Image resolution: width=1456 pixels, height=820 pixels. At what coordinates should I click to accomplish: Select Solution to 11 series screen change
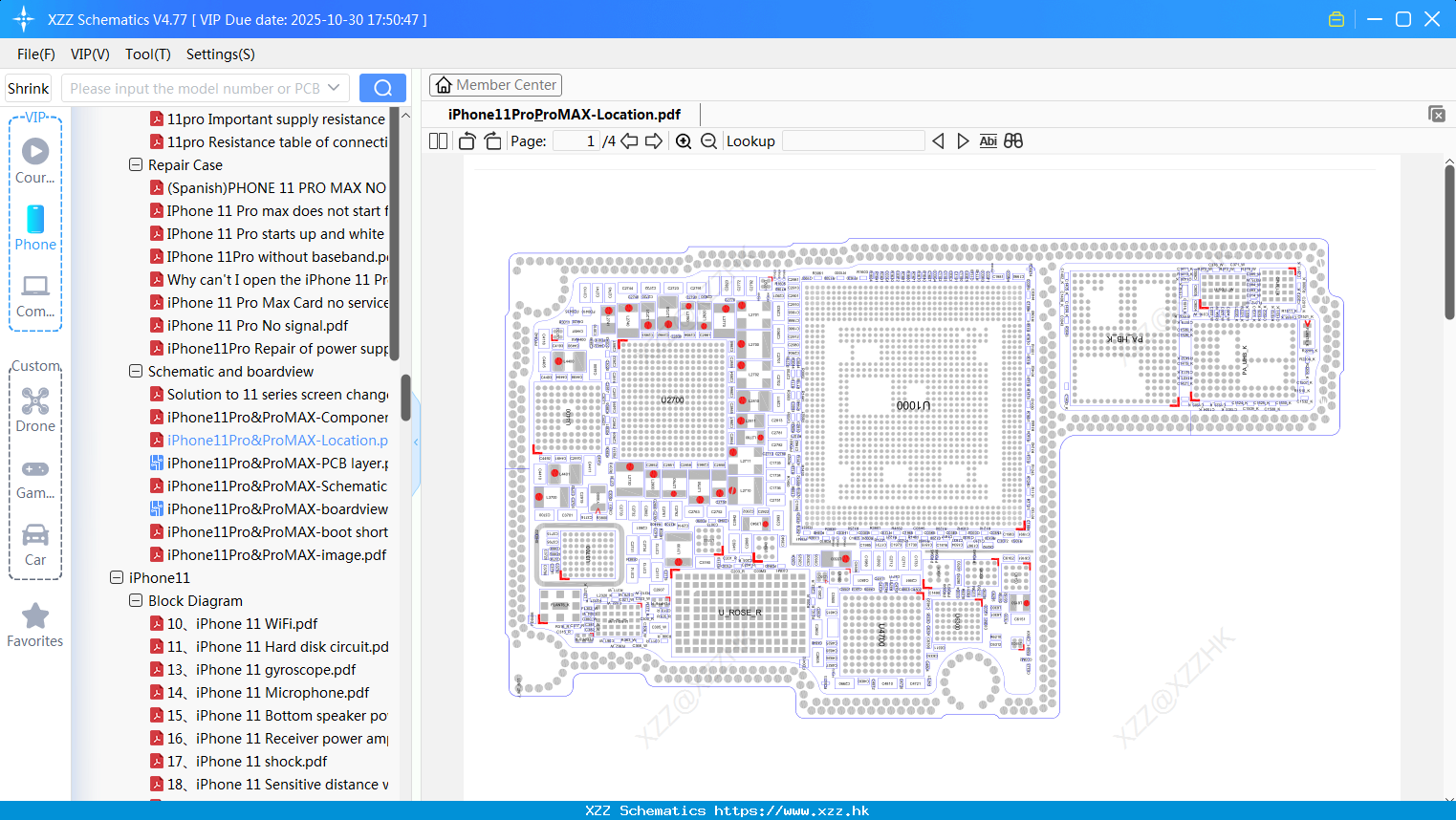269,394
